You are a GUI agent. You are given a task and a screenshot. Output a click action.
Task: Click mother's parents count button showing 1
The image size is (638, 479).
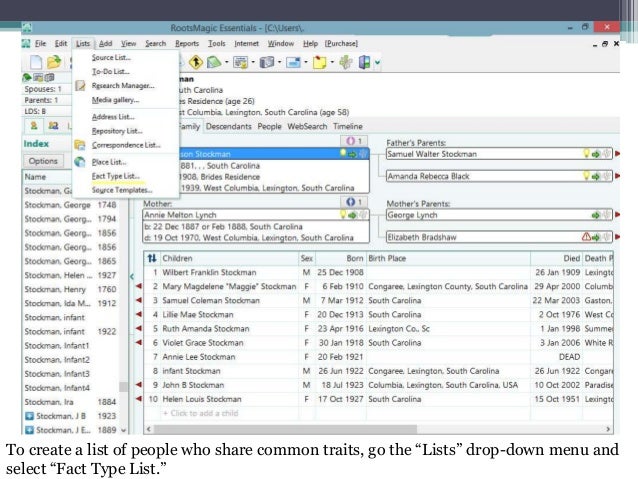pos(354,202)
